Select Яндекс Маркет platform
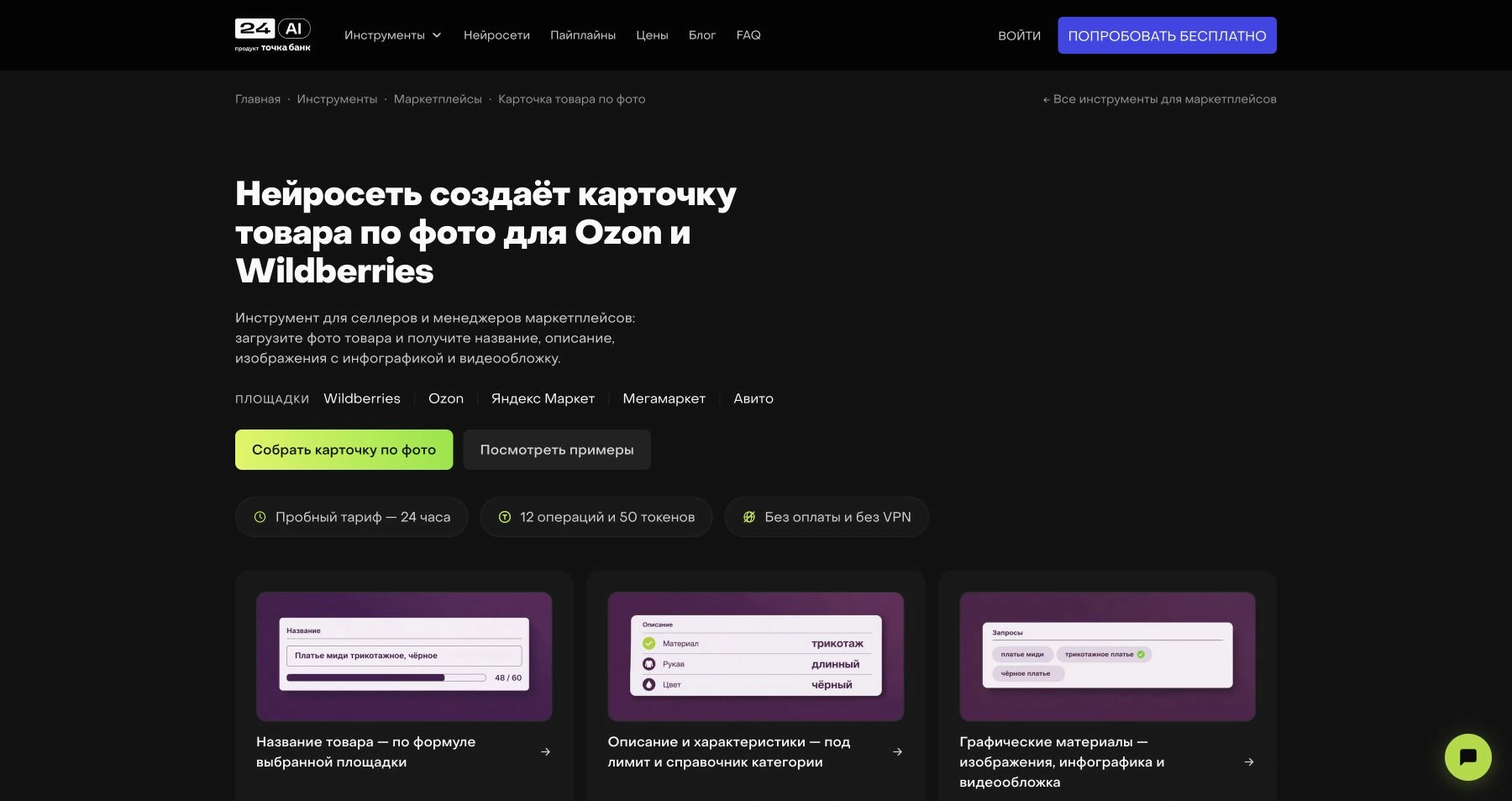The width and height of the screenshot is (1512, 801). tap(543, 398)
